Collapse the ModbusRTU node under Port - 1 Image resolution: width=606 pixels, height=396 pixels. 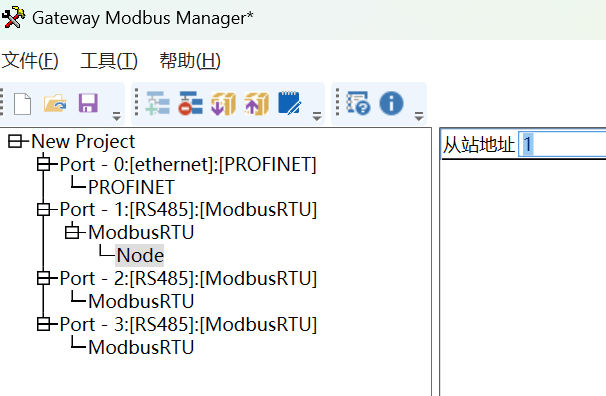(x=72, y=232)
